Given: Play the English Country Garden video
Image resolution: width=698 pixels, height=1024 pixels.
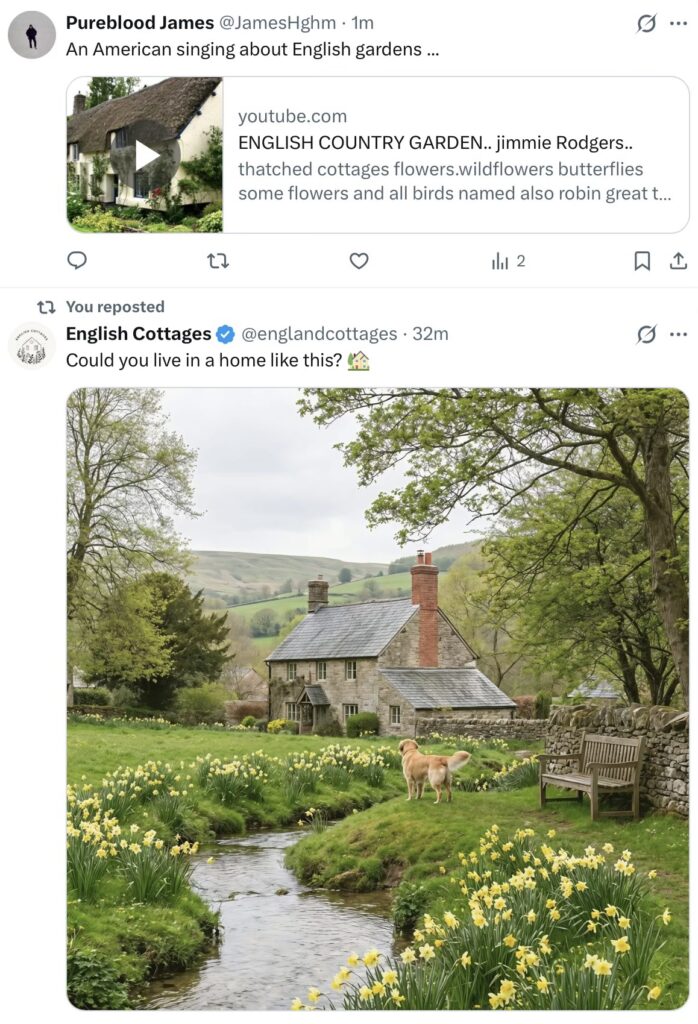Looking at the screenshot, I should (147, 155).
